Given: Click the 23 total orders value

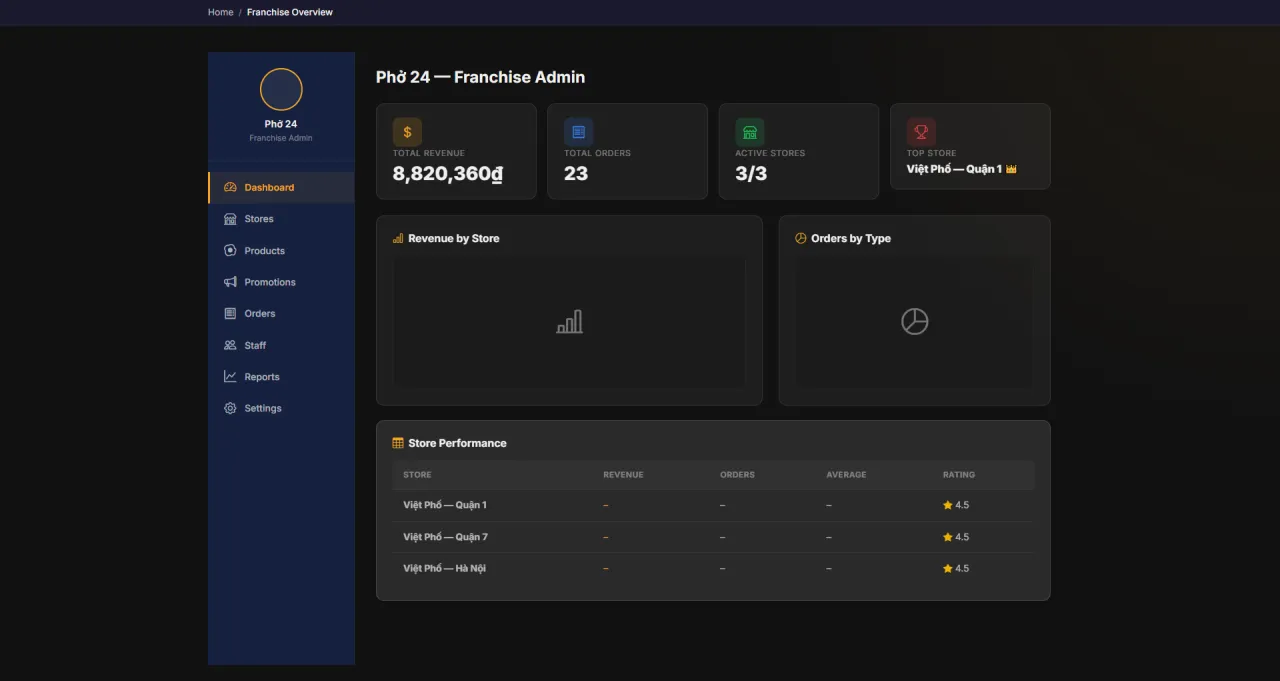Looking at the screenshot, I should click(576, 174).
